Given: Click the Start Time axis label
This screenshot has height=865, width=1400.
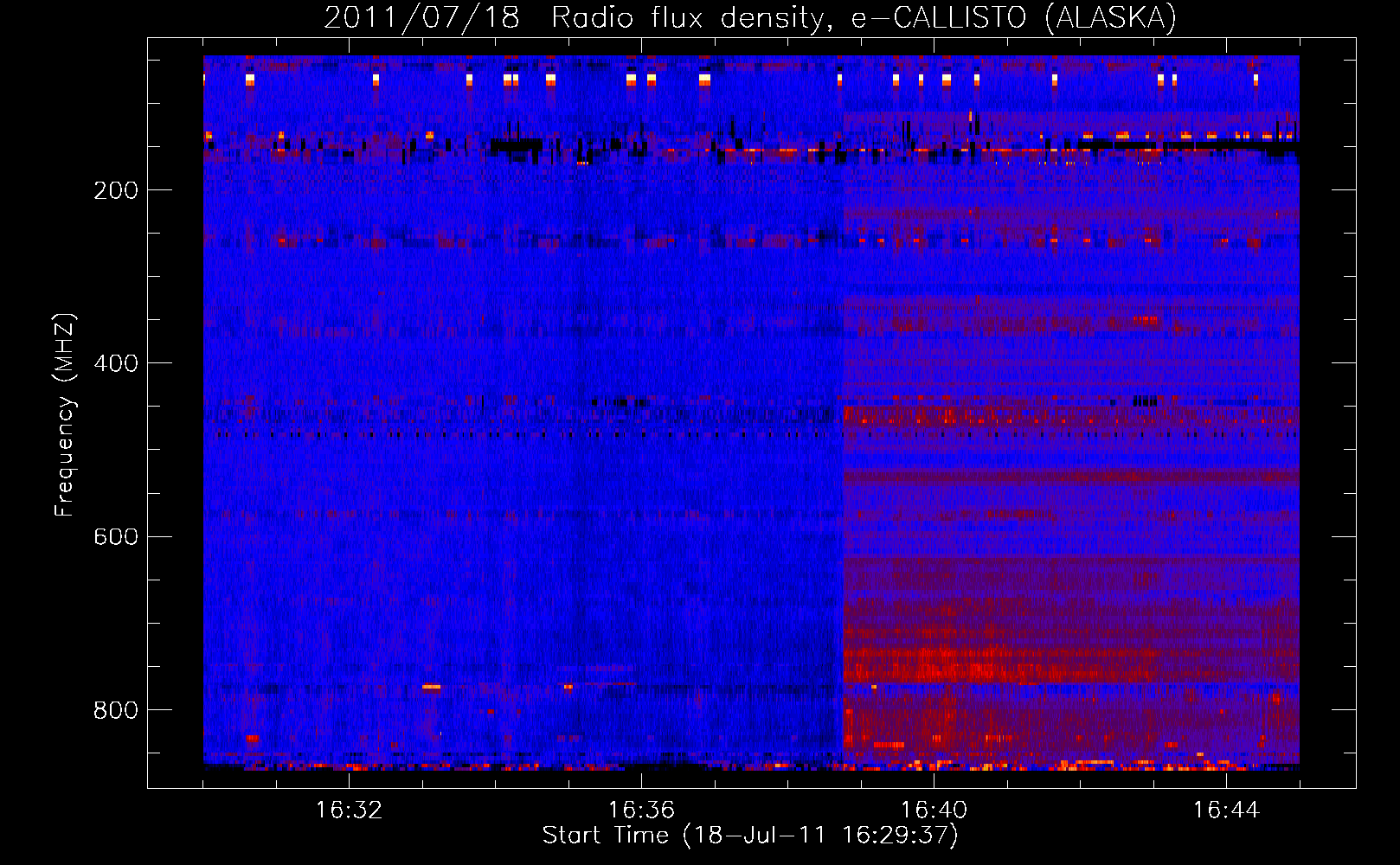Looking at the screenshot, I should coord(750,836).
